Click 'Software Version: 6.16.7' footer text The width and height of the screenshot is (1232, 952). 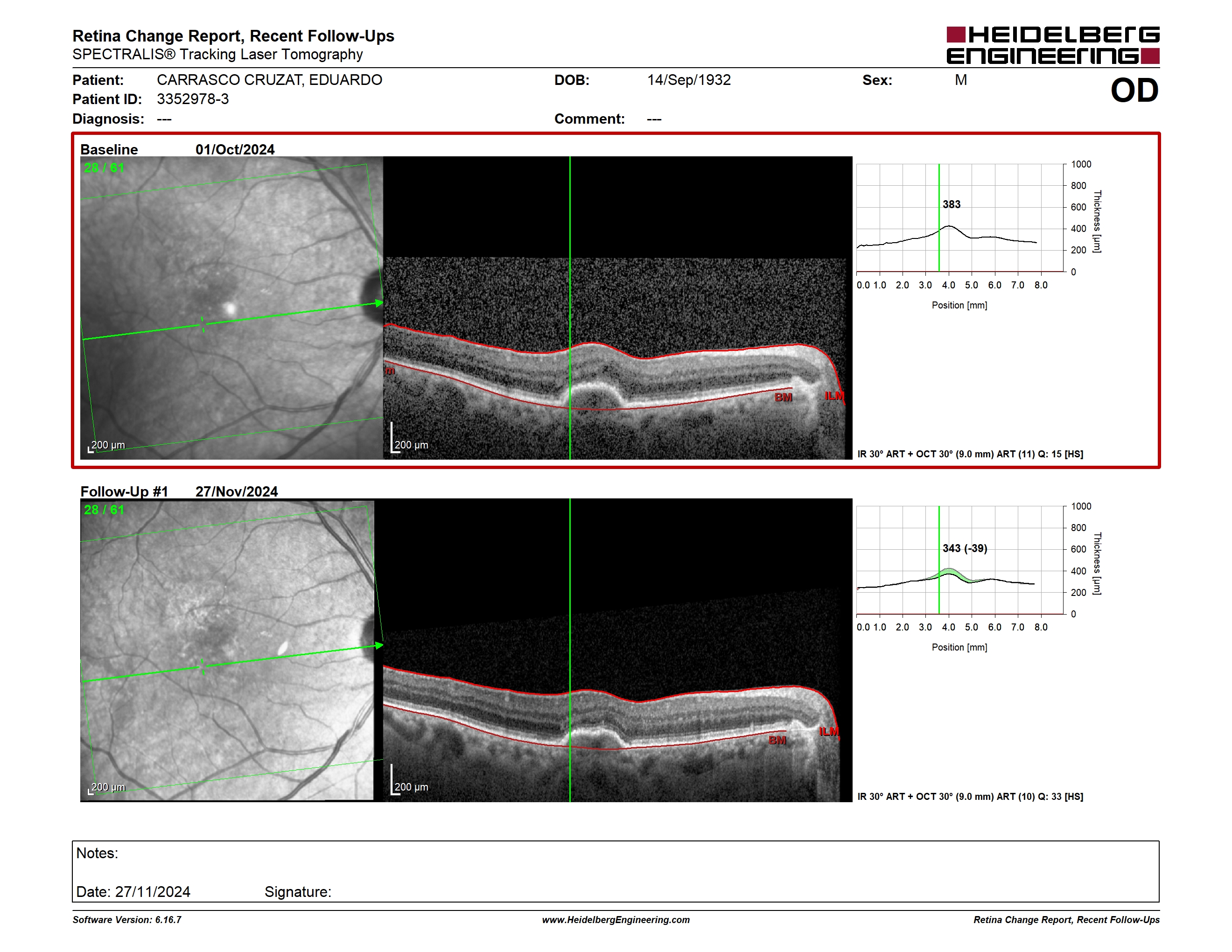pos(127,920)
